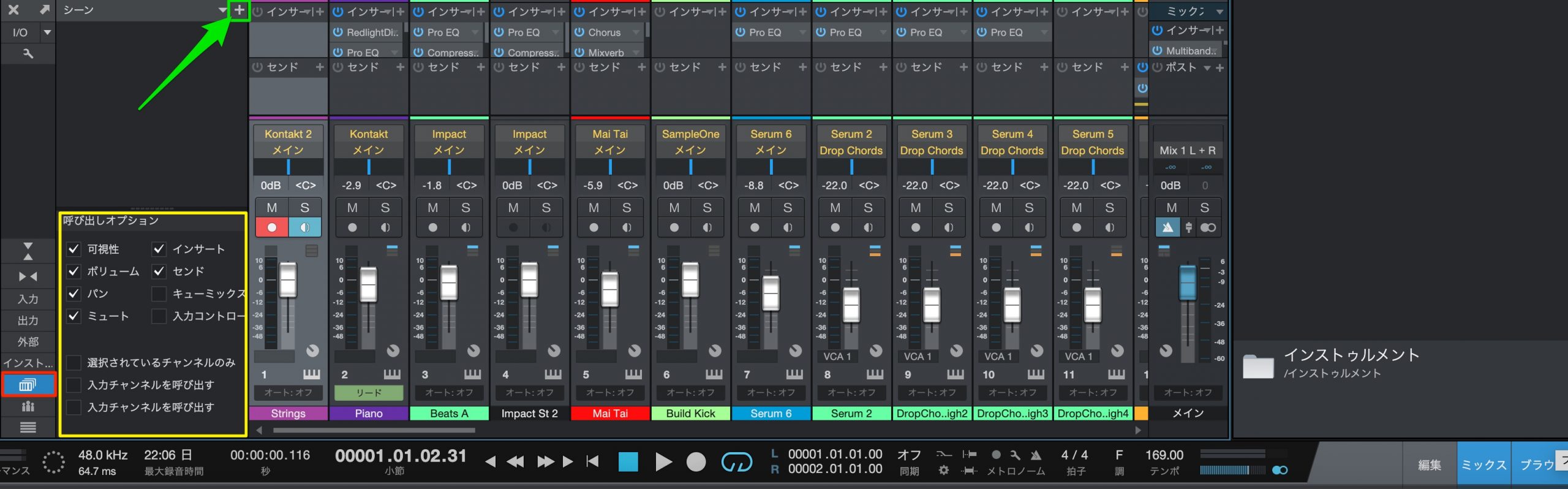Viewport: 1568px width, 489px height.
Task: Open the sync gear icon in transport
Action: (944, 471)
